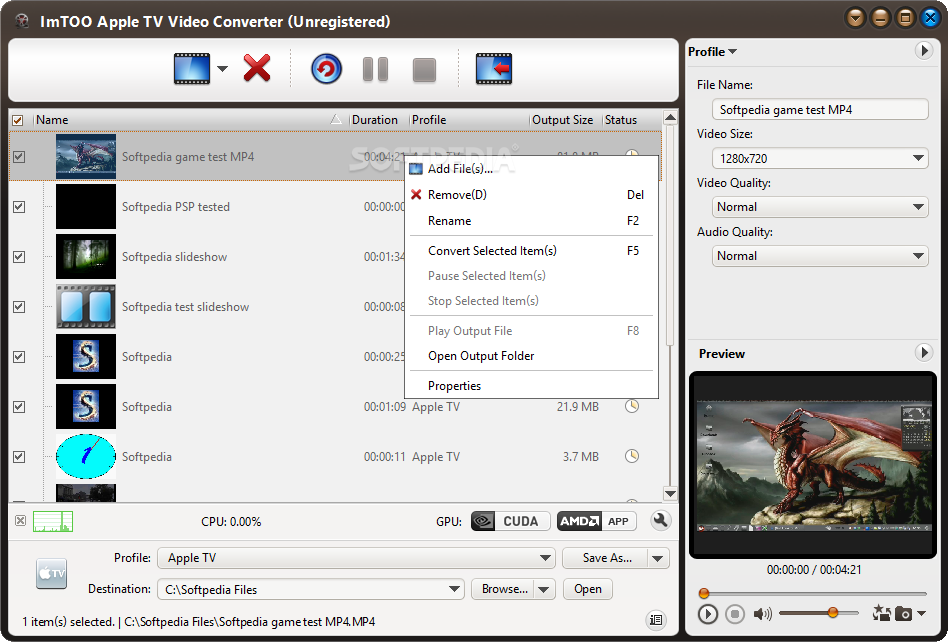This screenshot has height=642, width=948.
Task: Open the Profile panel dropdown header
Action: pyautogui.click(x=712, y=51)
